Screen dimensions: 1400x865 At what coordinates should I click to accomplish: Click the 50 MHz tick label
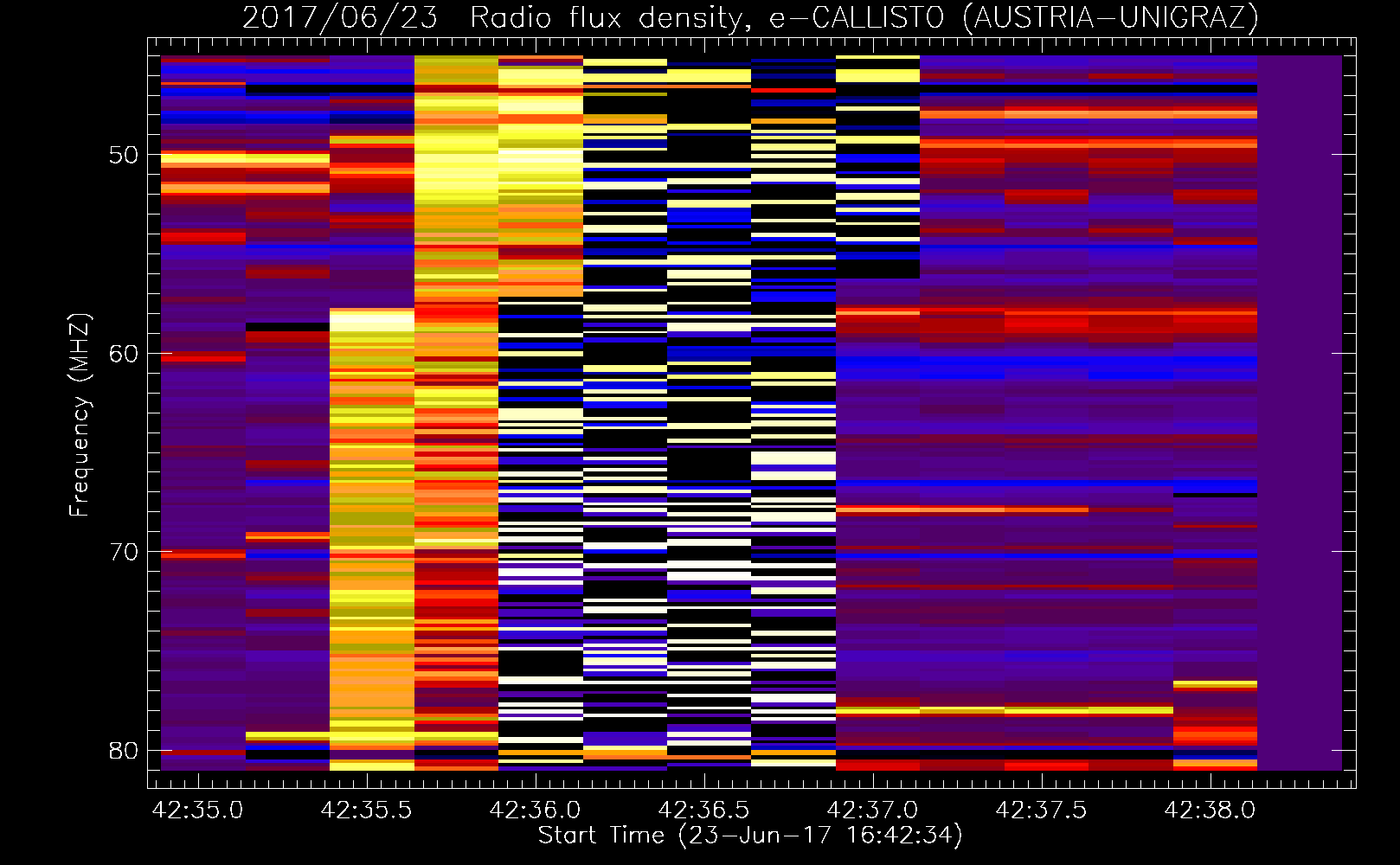[124, 155]
